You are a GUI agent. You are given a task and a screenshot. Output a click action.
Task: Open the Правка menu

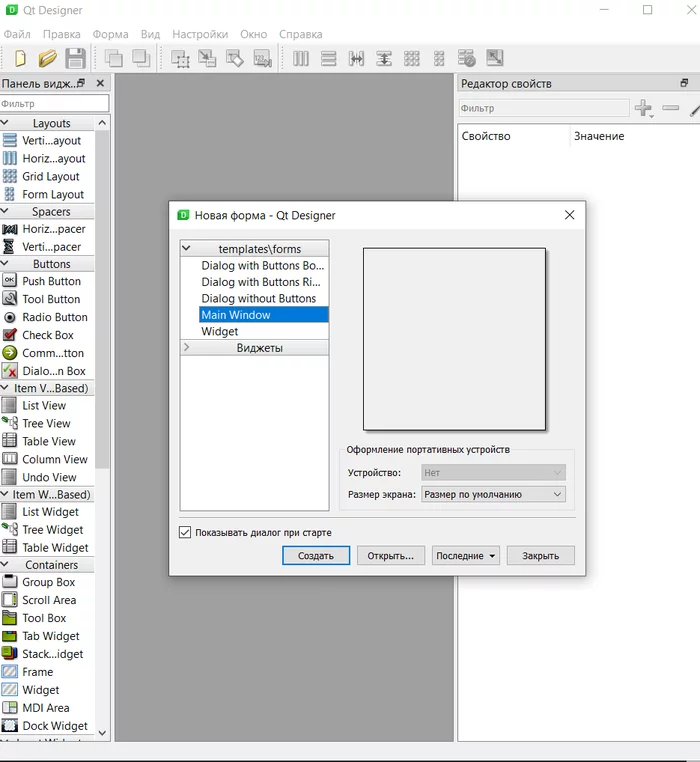click(62, 34)
